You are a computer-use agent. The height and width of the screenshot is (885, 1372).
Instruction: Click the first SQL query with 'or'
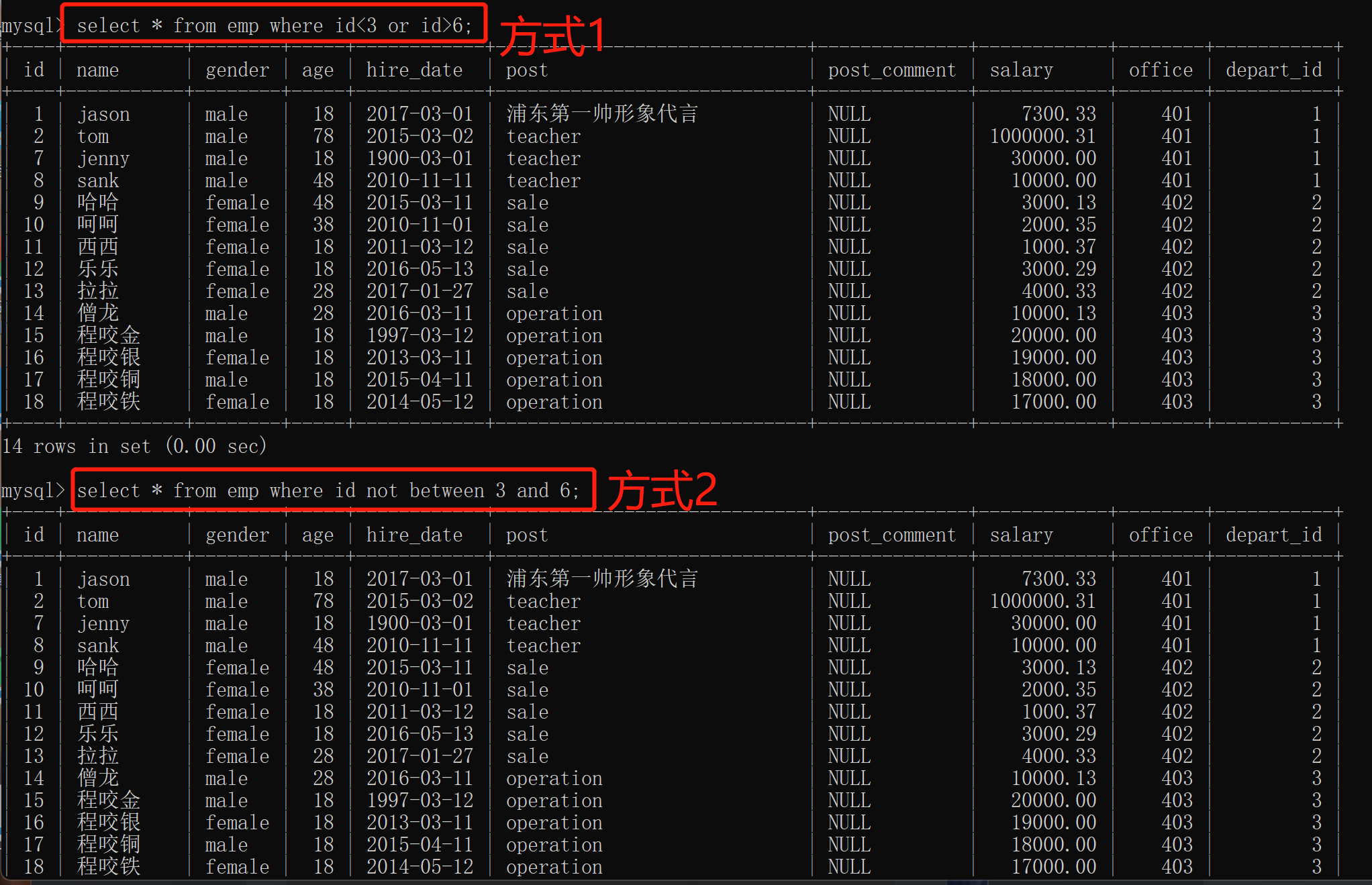[x=274, y=25]
